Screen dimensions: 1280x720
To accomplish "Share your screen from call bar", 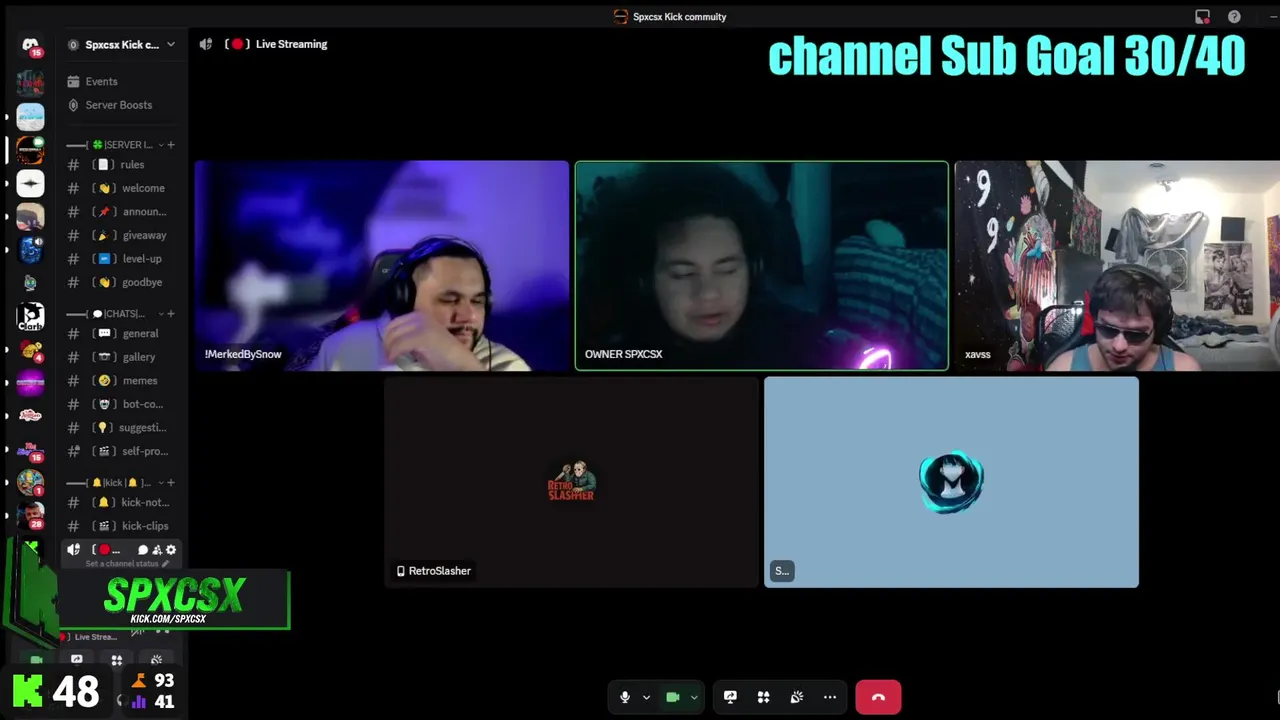I will click(730, 697).
